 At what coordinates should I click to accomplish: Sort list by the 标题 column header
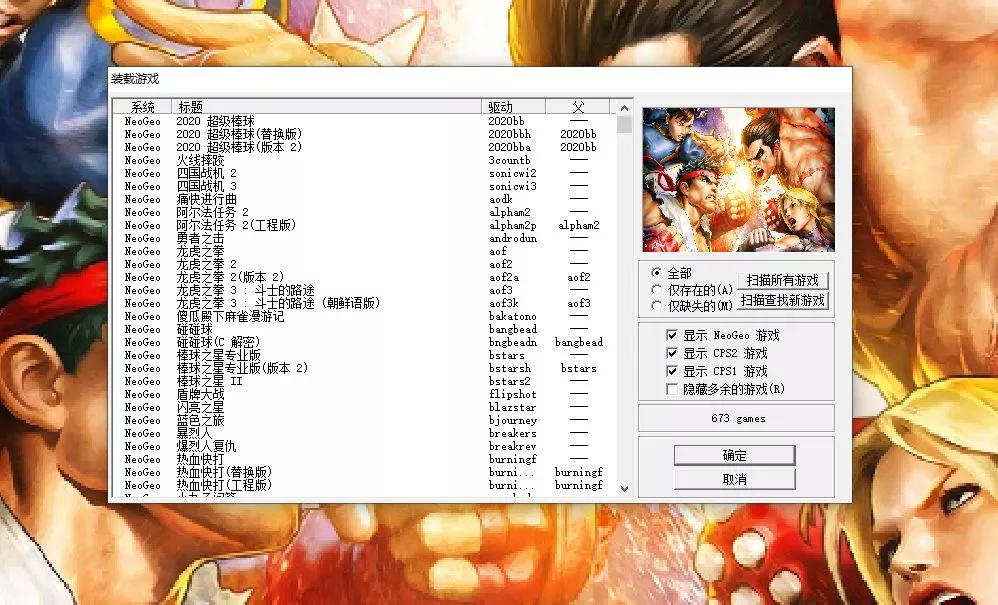point(327,106)
